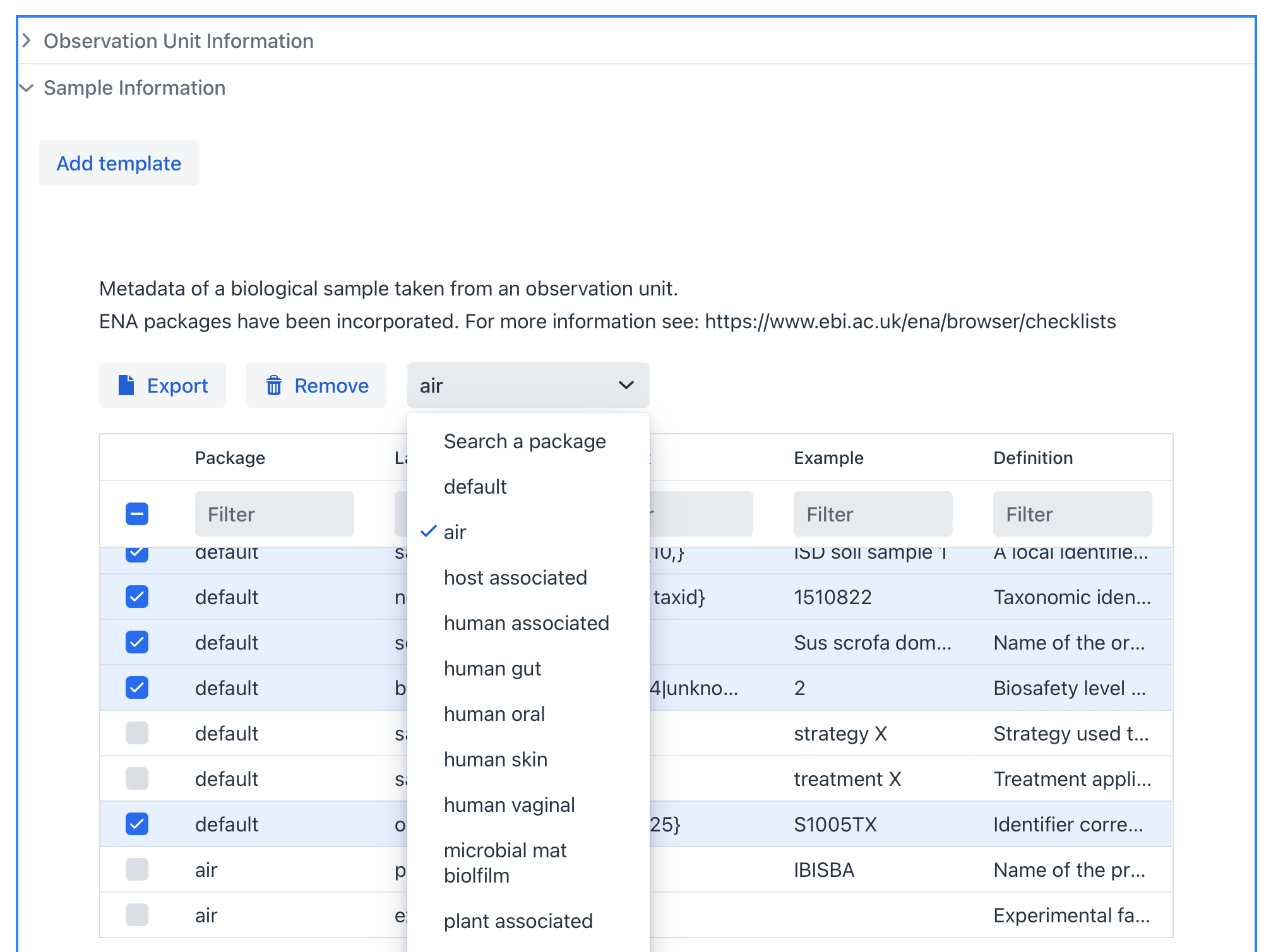Uncheck the Sus scrofa dom... row
This screenshot has width=1283, height=952.
(137, 642)
